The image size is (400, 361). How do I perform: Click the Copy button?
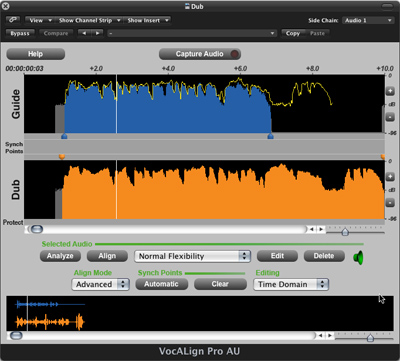tap(293, 33)
